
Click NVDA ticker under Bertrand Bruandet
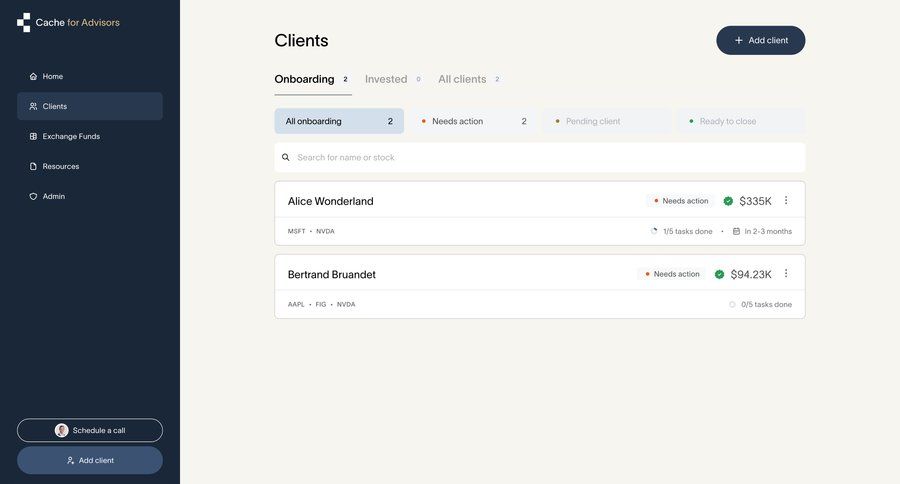(x=346, y=304)
